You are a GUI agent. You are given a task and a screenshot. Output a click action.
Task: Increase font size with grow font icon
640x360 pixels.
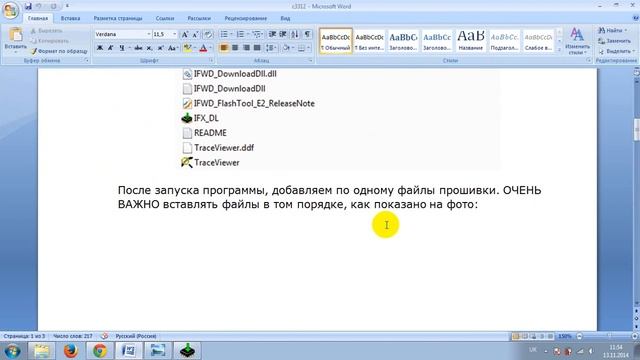click(x=184, y=34)
